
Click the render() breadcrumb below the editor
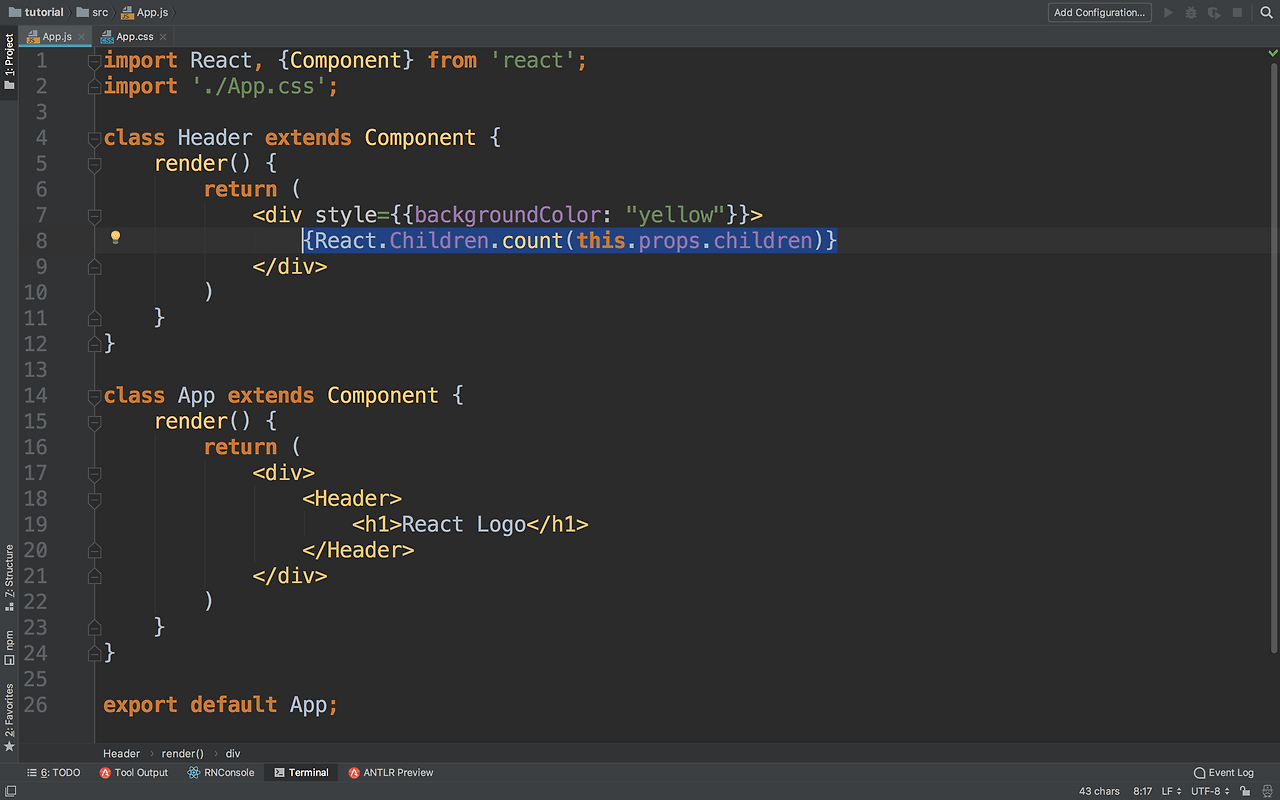coord(182,753)
